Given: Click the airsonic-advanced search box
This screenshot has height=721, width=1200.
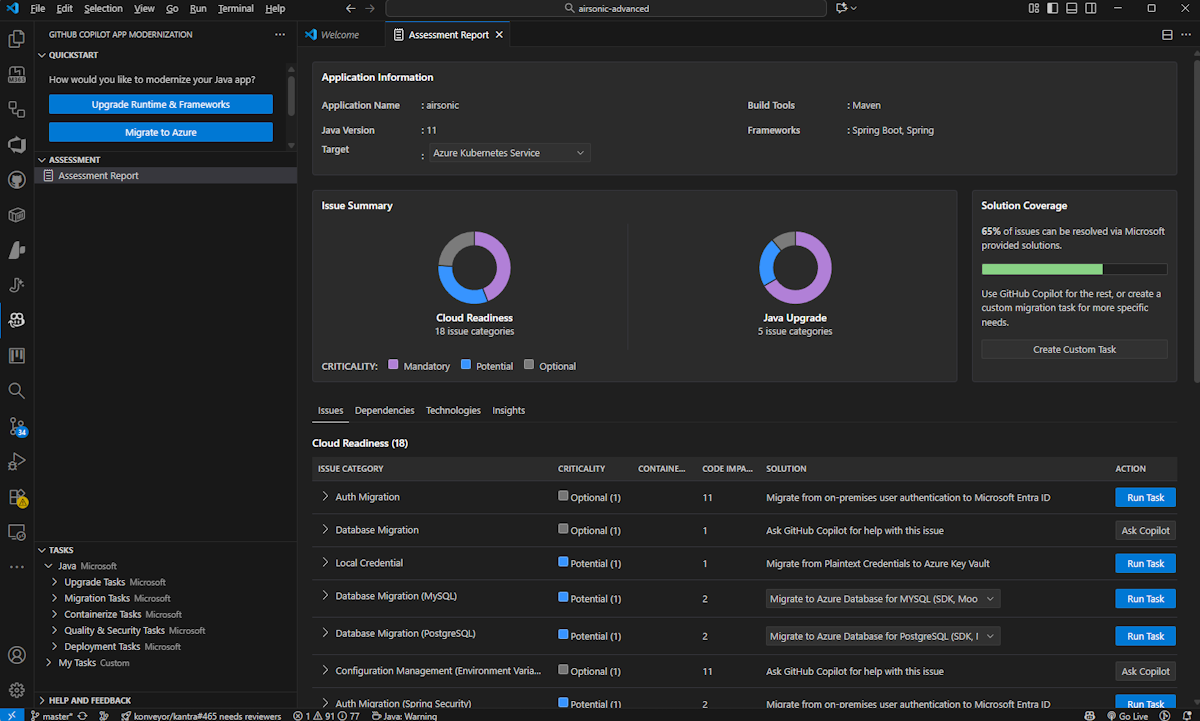Looking at the screenshot, I should pos(605,9).
